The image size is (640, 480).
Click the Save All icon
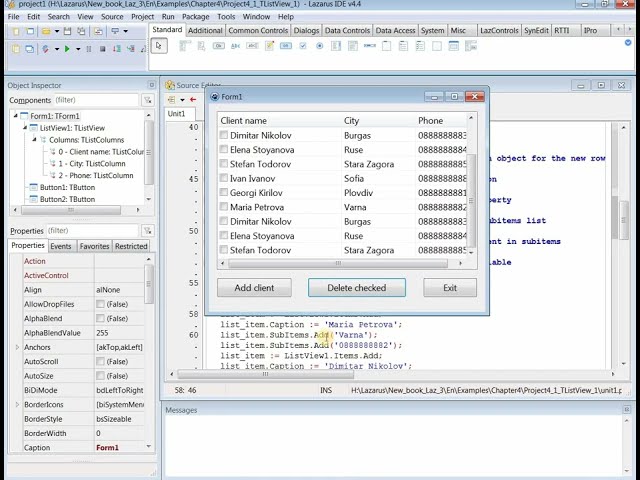coord(81,31)
